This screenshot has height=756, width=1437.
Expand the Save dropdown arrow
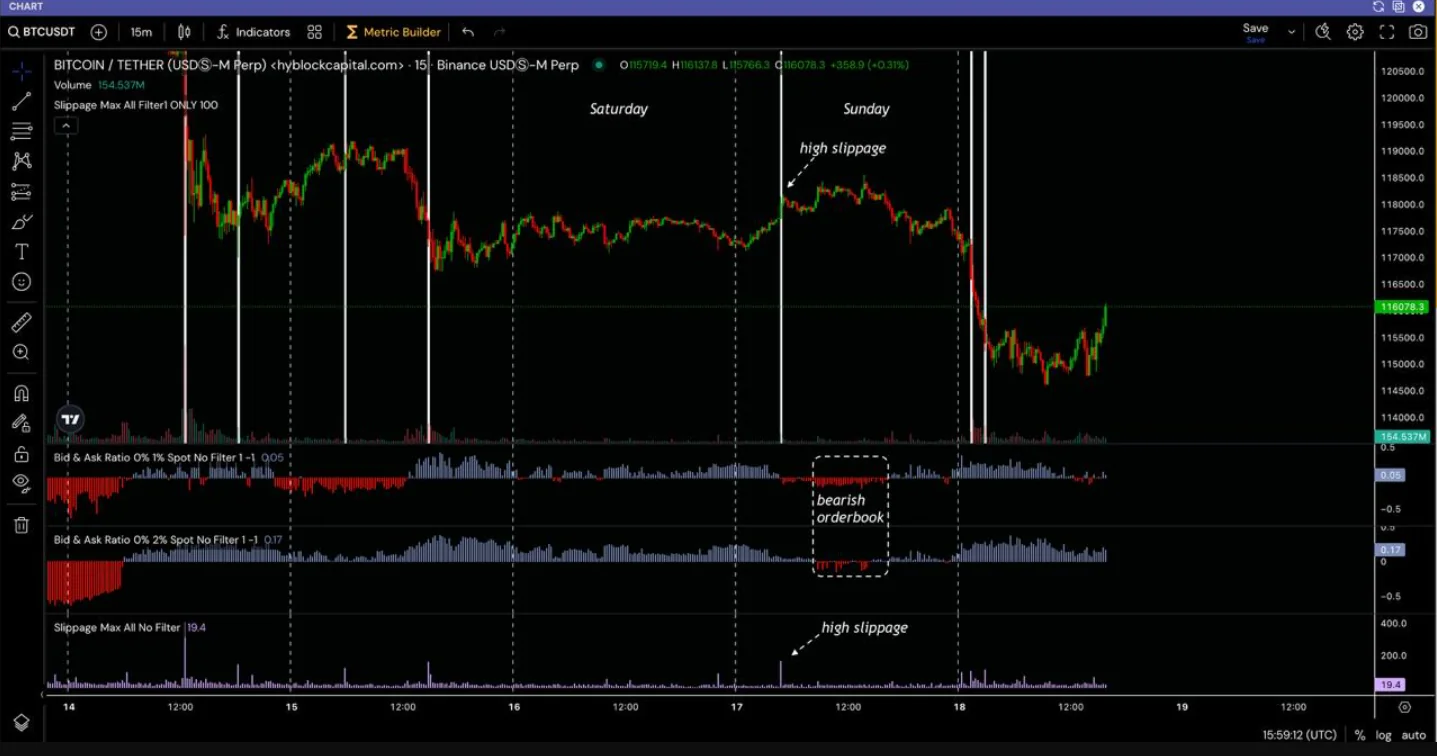click(x=1291, y=32)
